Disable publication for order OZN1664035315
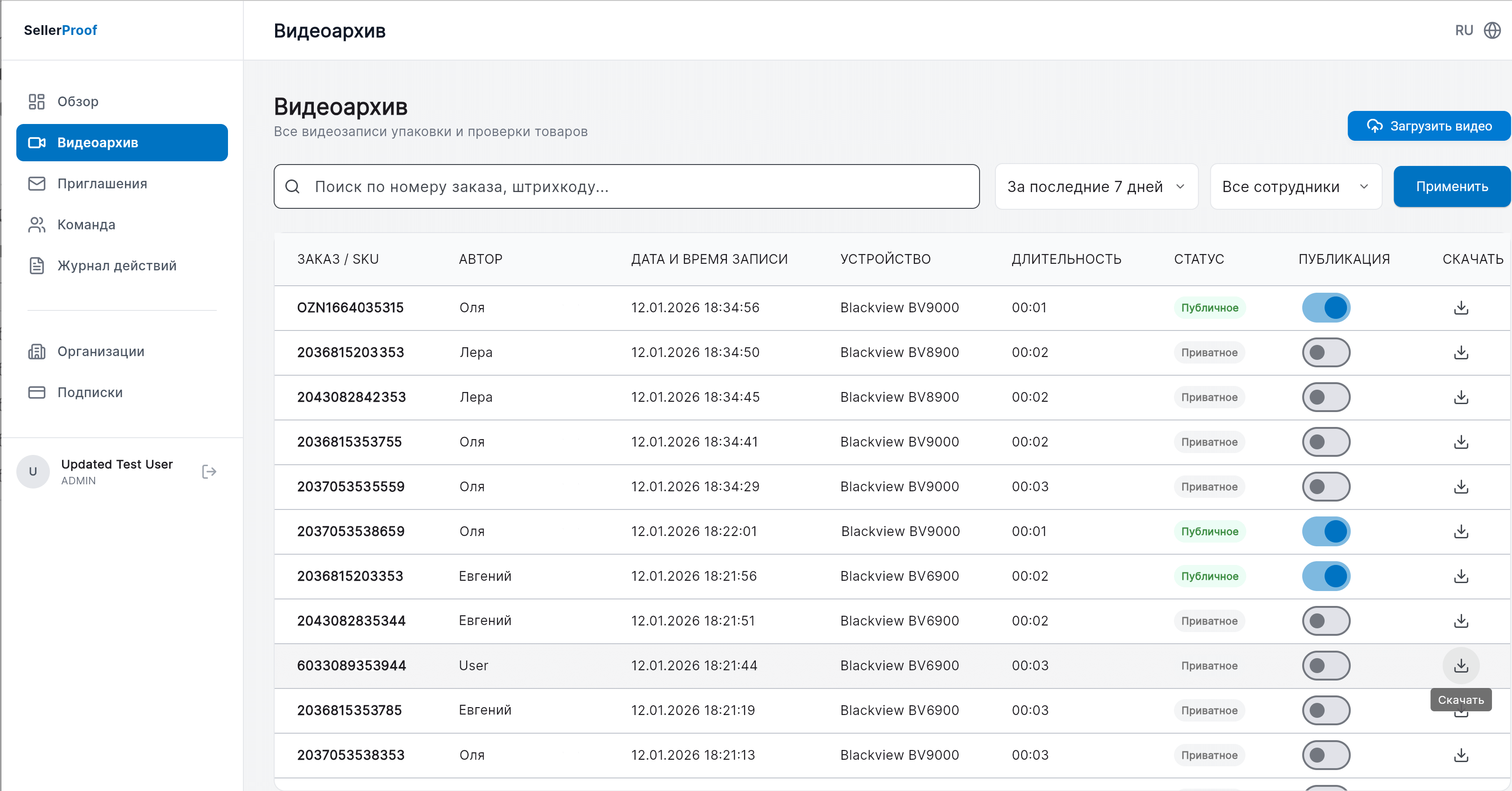 (x=1326, y=308)
